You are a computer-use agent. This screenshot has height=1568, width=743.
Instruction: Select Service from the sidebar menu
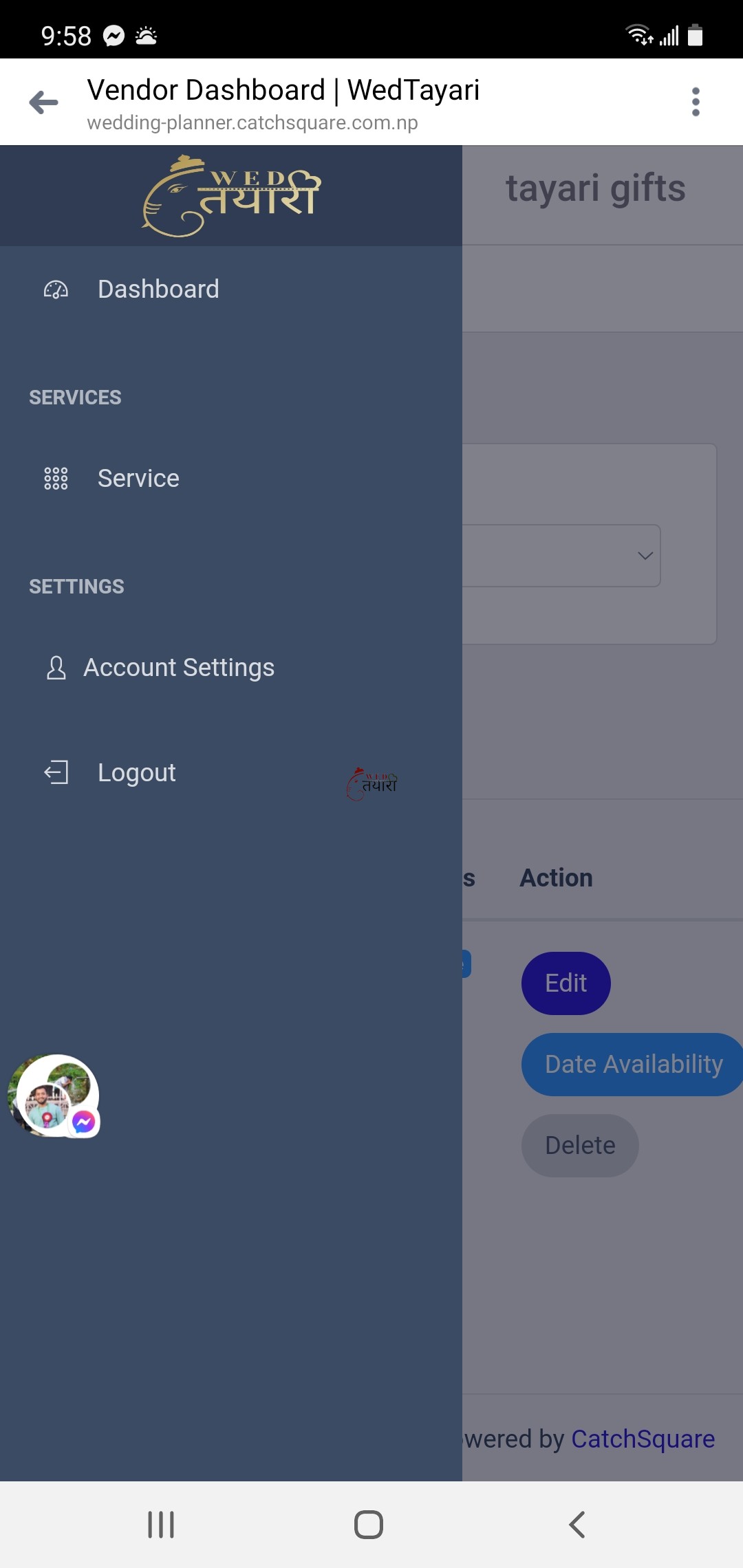[138, 479]
